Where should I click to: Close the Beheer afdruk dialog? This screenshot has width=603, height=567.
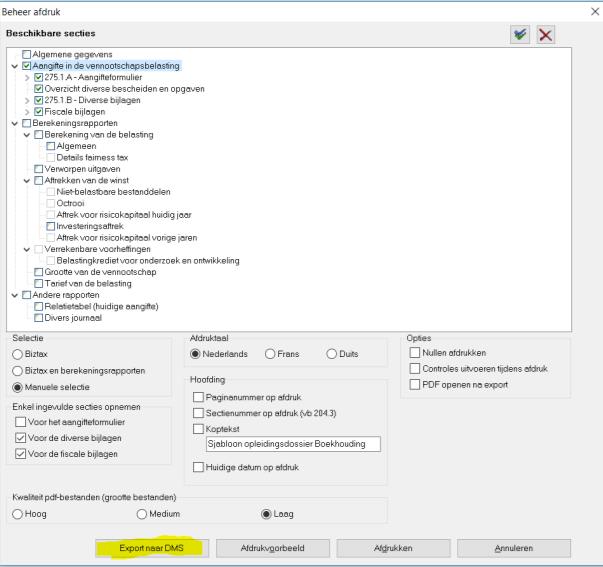click(594, 10)
